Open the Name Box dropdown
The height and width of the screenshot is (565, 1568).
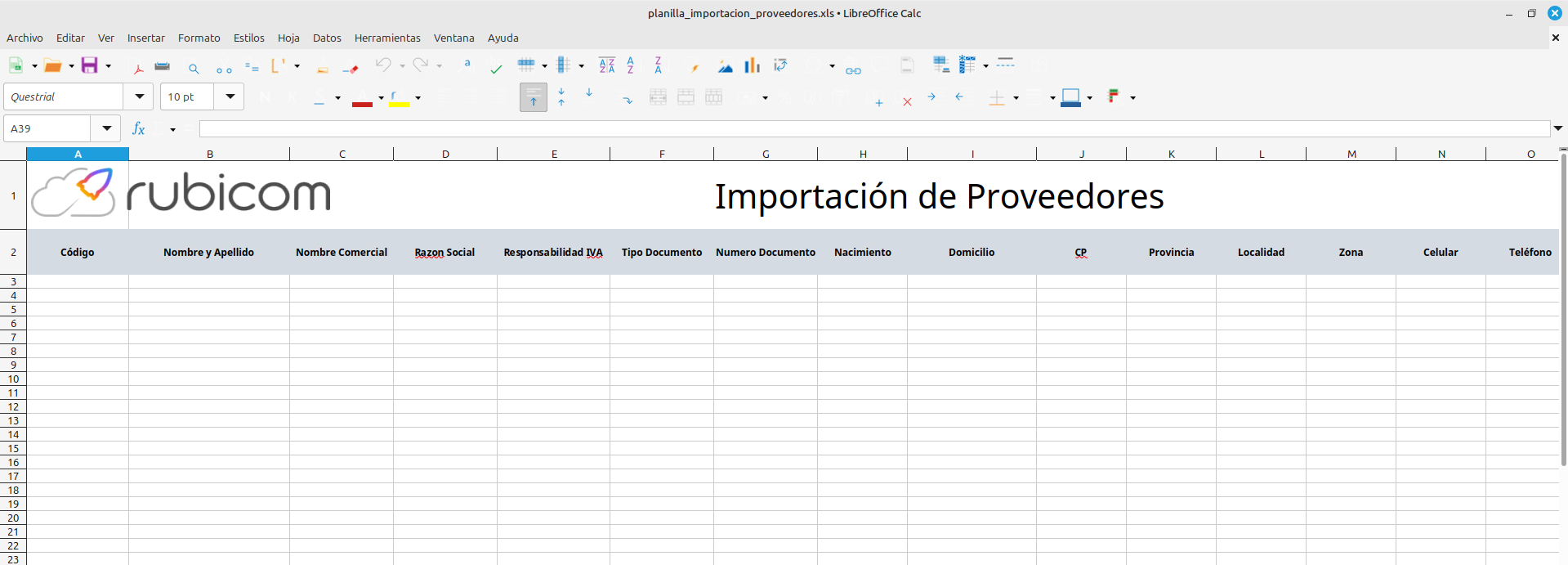[x=107, y=128]
